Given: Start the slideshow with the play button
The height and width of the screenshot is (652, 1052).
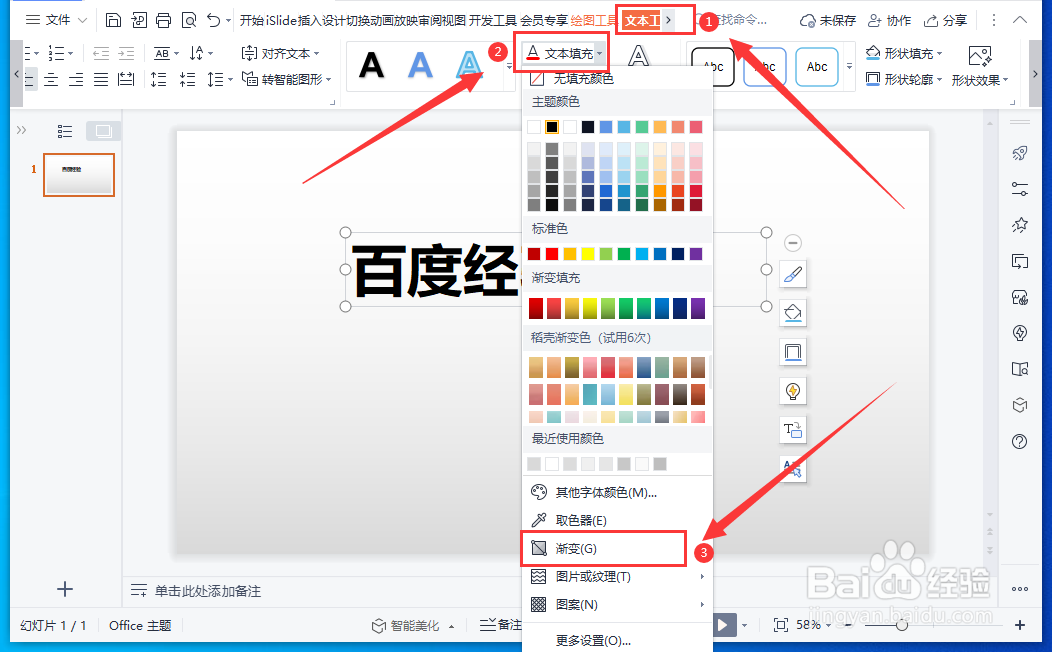Looking at the screenshot, I should [723, 625].
